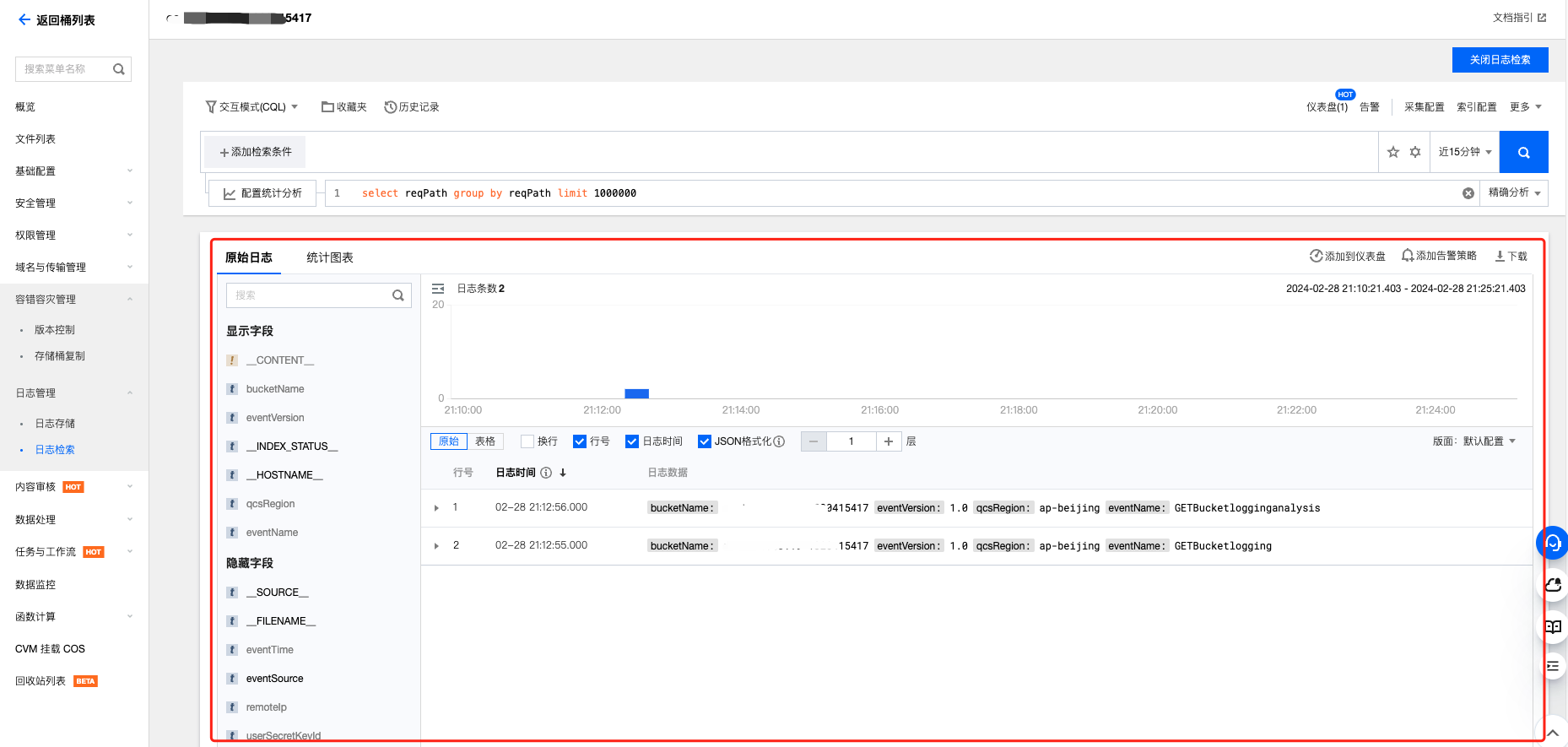The width and height of the screenshot is (1568, 747).
Task: Click the floating list icon on right edge
Action: point(1553,667)
